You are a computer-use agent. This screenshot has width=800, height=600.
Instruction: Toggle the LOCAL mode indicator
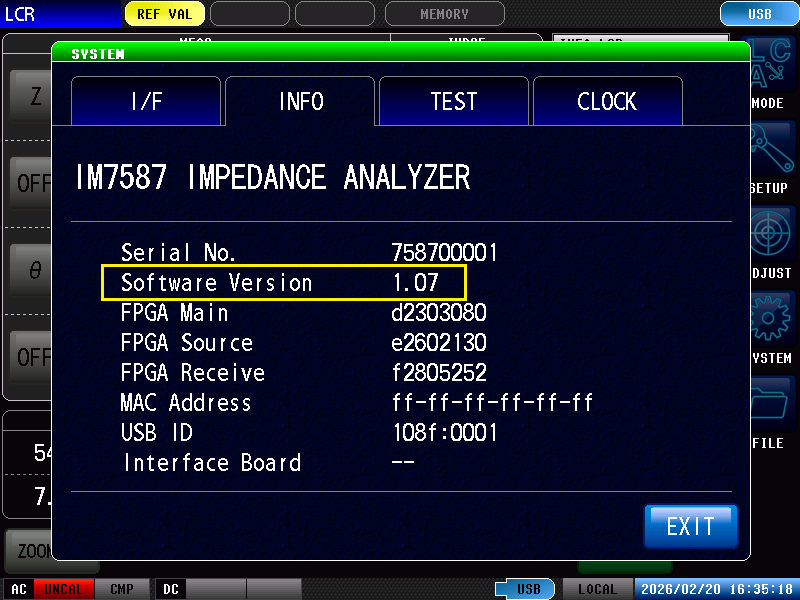[x=597, y=589]
